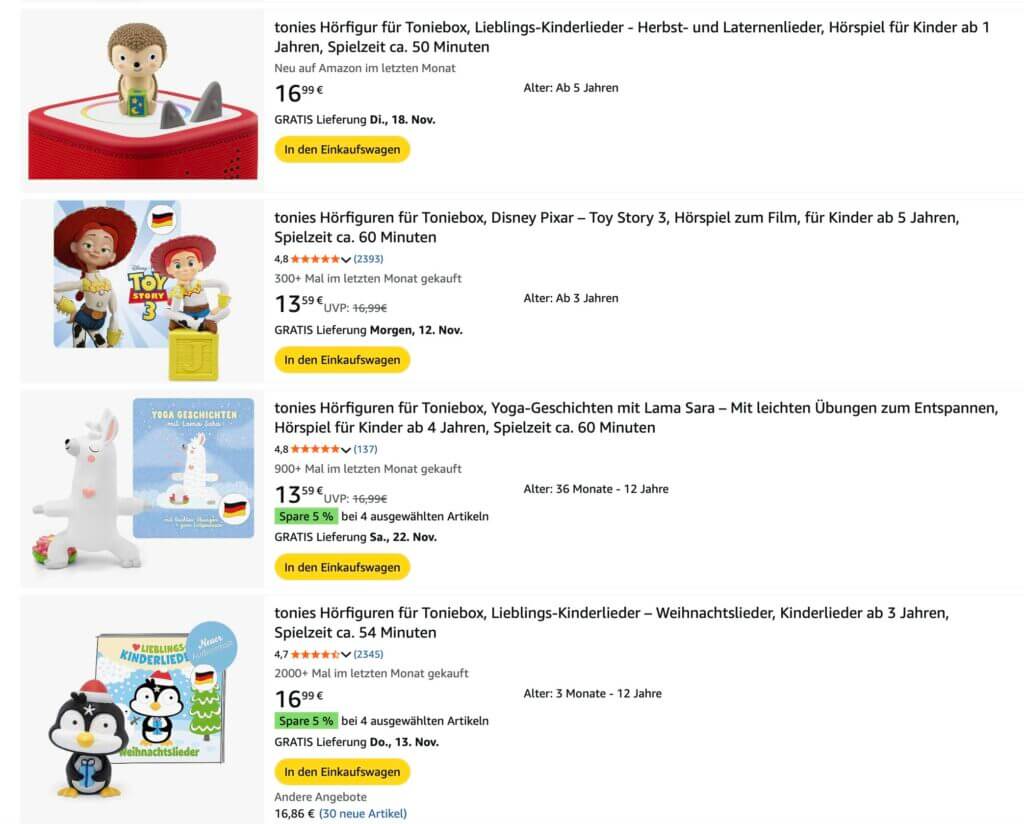Add Weihnachtslieder Tonie to cart

(342, 772)
